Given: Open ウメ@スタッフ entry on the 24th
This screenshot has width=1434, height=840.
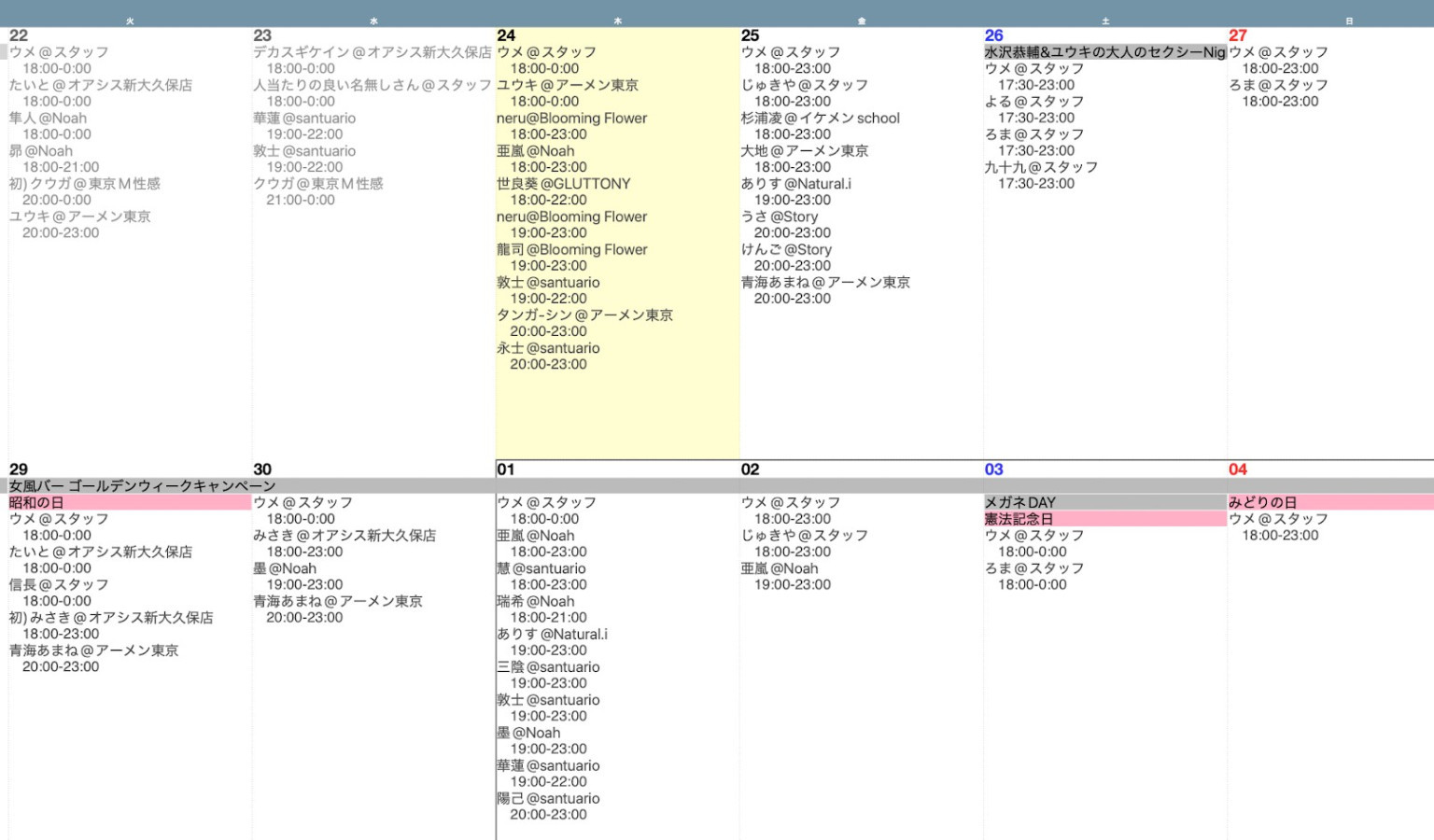Looking at the screenshot, I should pos(546,52).
